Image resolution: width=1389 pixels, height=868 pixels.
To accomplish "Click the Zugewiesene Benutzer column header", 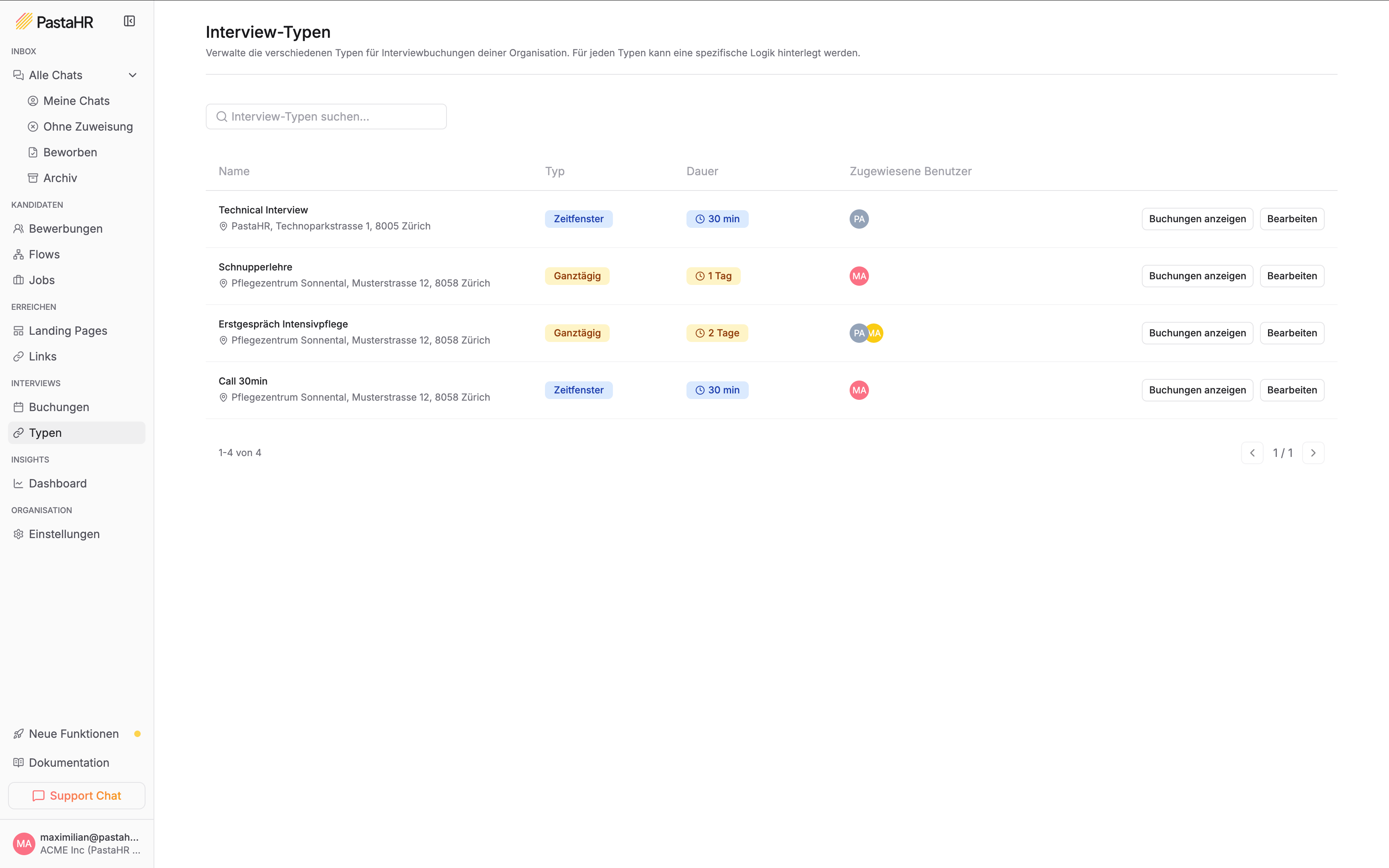I will [910, 171].
